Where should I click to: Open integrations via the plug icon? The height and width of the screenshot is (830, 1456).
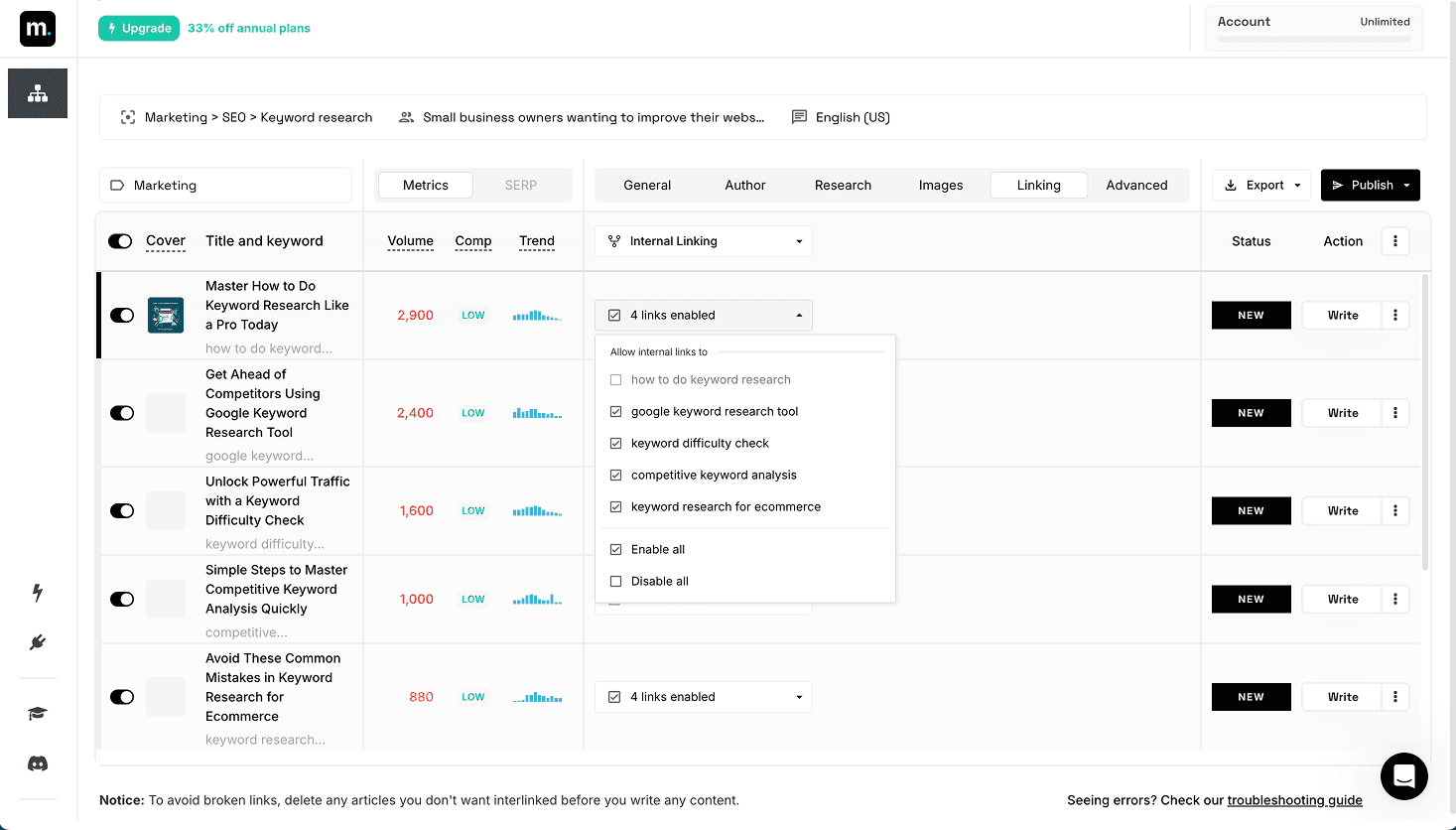(37, 642)
